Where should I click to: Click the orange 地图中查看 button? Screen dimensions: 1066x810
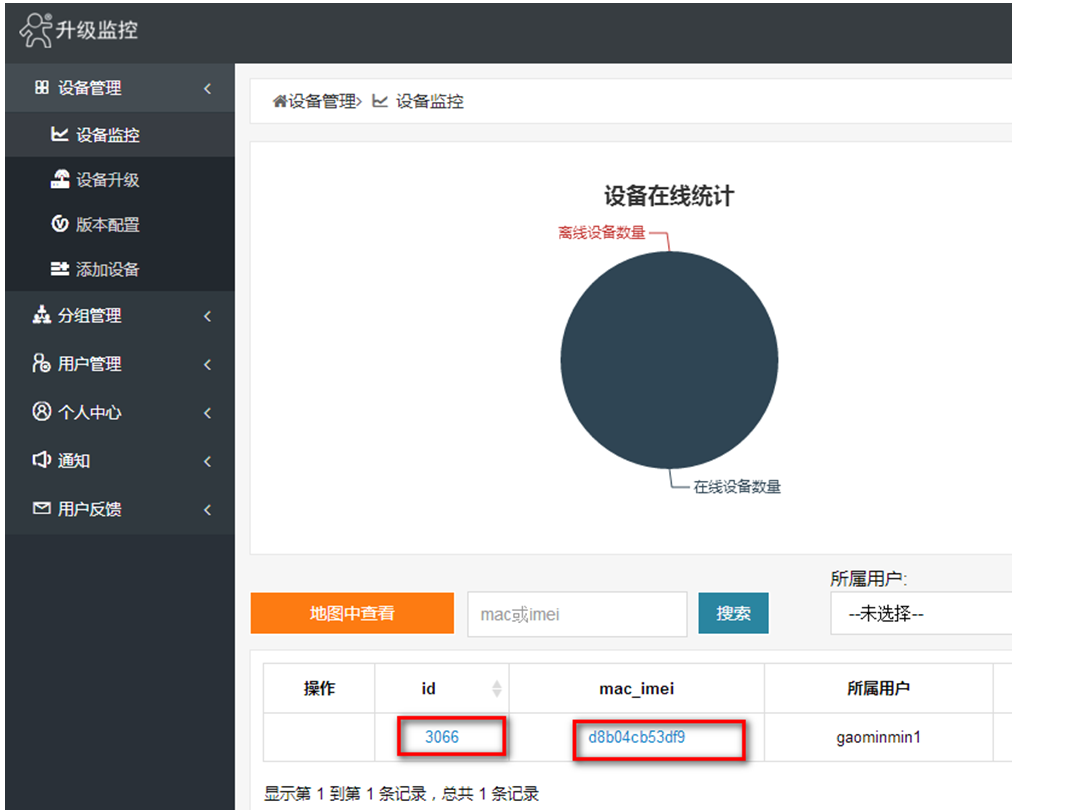pyautogui.click(x=352, y=613)
